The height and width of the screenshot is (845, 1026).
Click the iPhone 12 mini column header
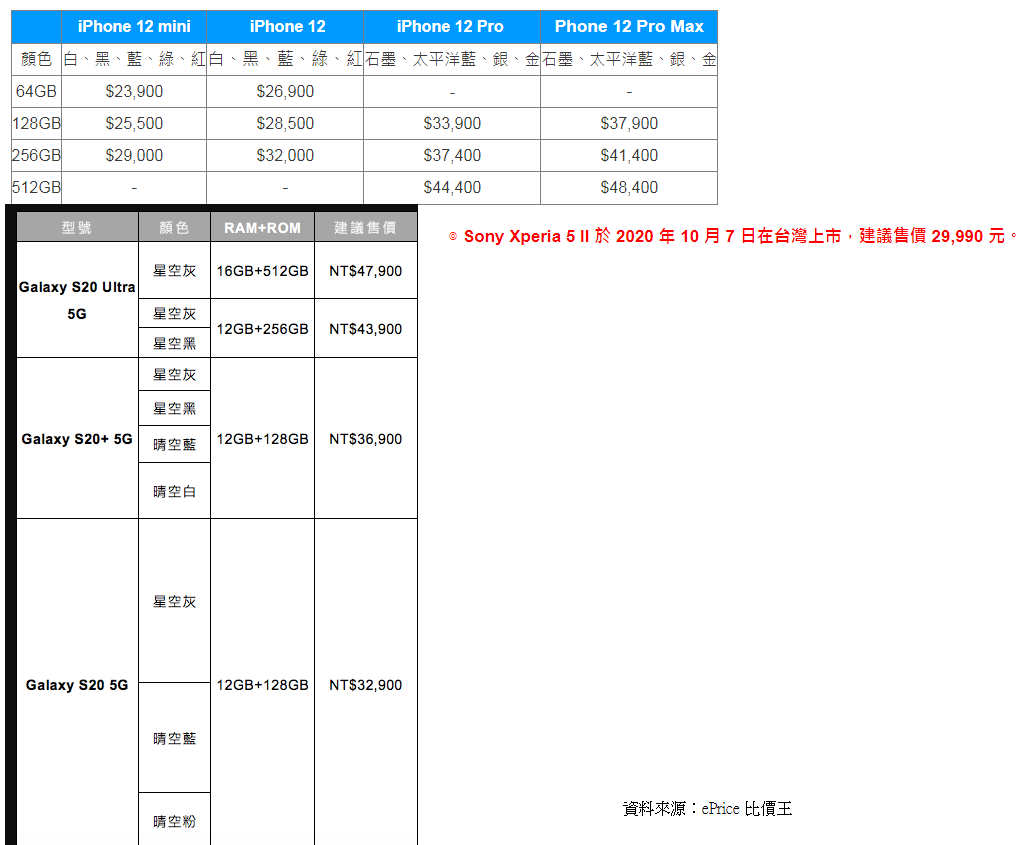coord(134,26)
